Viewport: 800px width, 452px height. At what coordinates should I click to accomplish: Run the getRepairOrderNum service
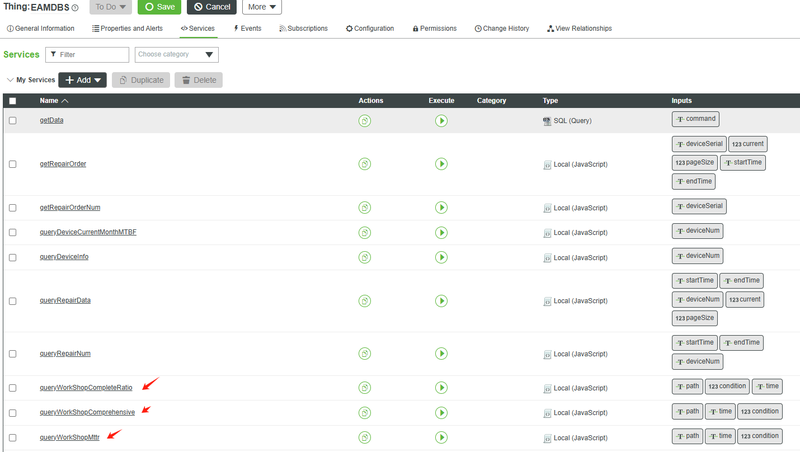pyautogui.click(x=441, y=208)
